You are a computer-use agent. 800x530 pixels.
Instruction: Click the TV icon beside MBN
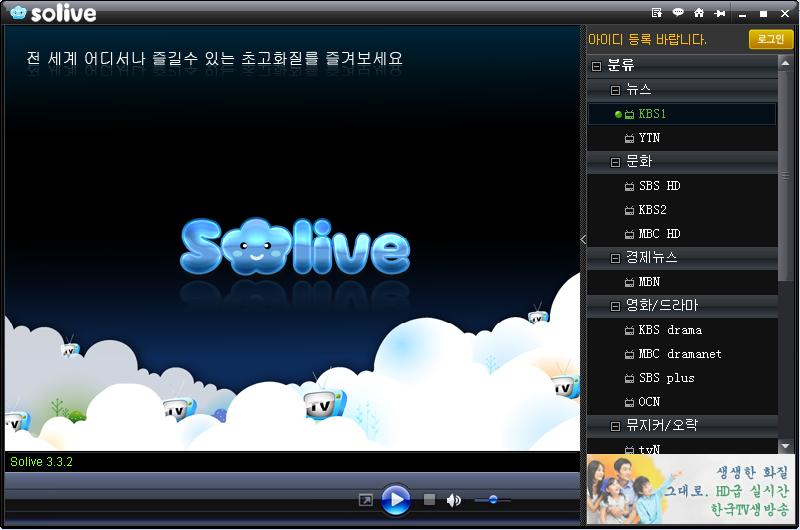click(630, 282)
